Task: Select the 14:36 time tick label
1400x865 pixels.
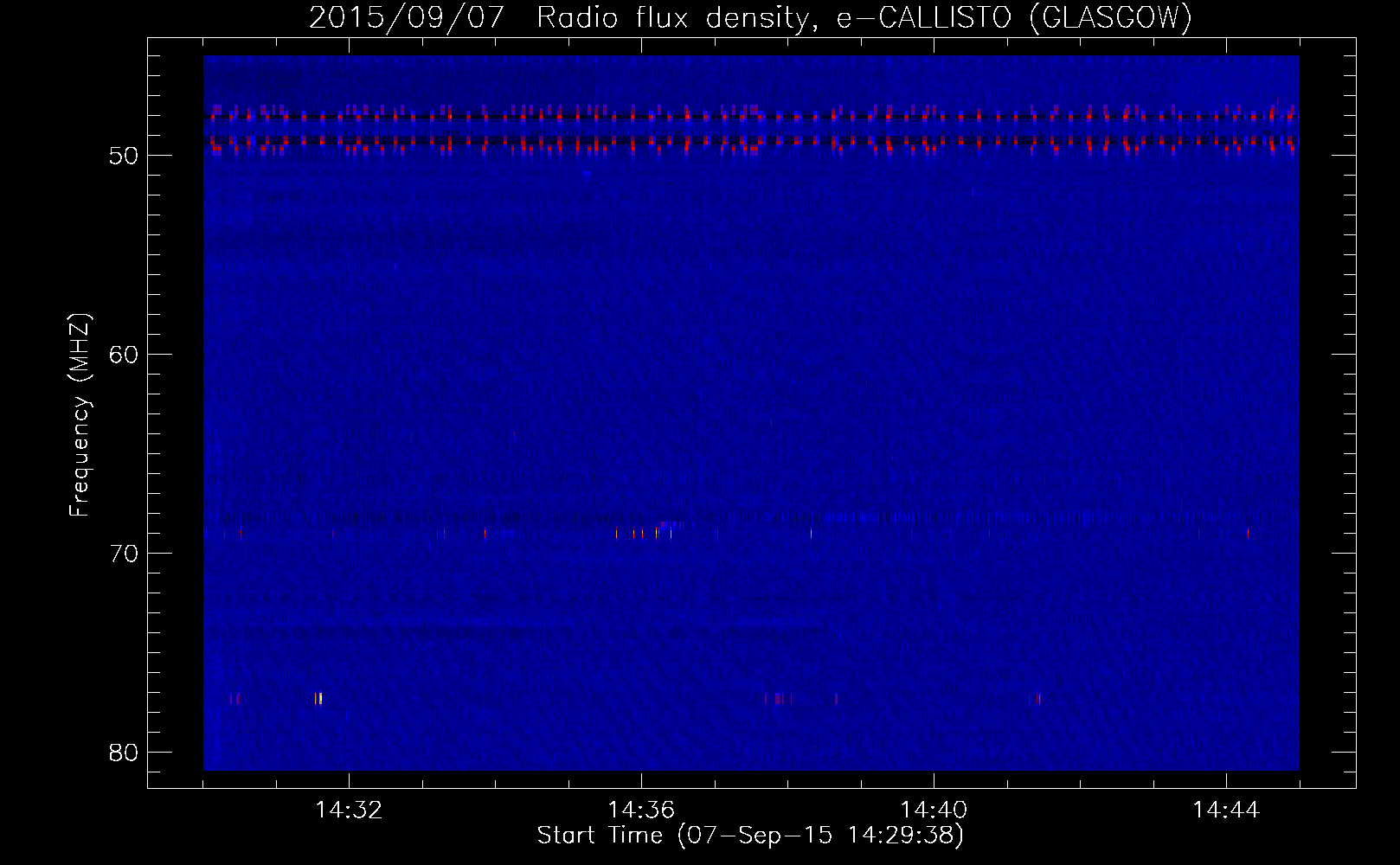Action: [641, 811]
